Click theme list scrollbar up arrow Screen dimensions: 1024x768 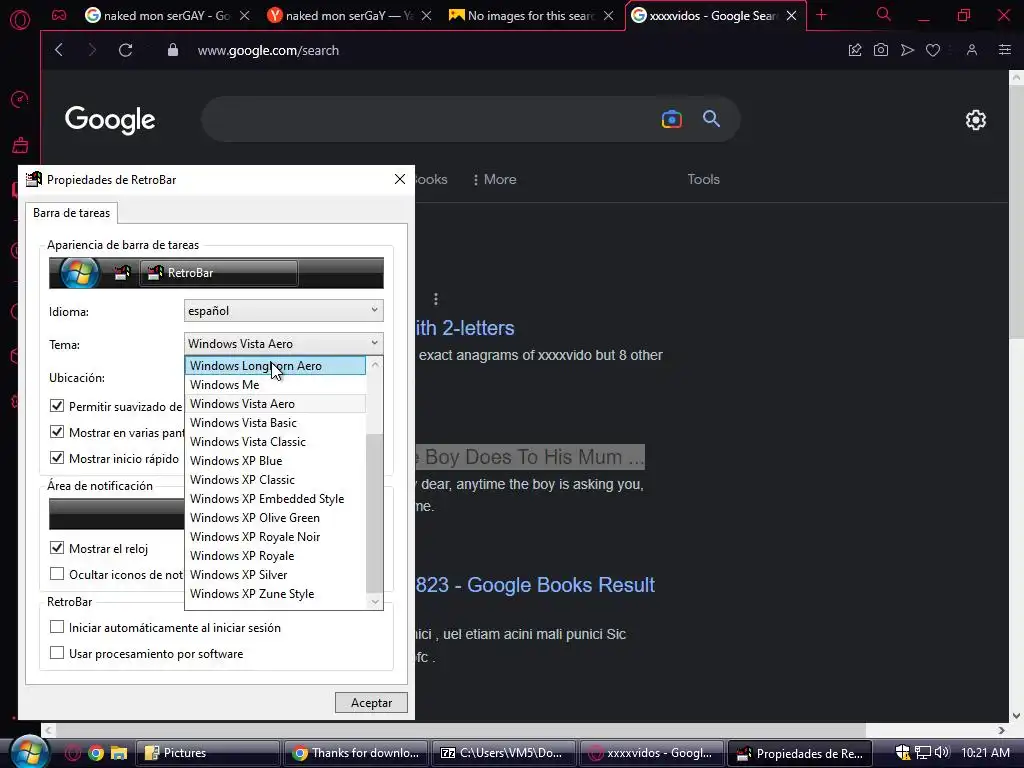point(375,364)
